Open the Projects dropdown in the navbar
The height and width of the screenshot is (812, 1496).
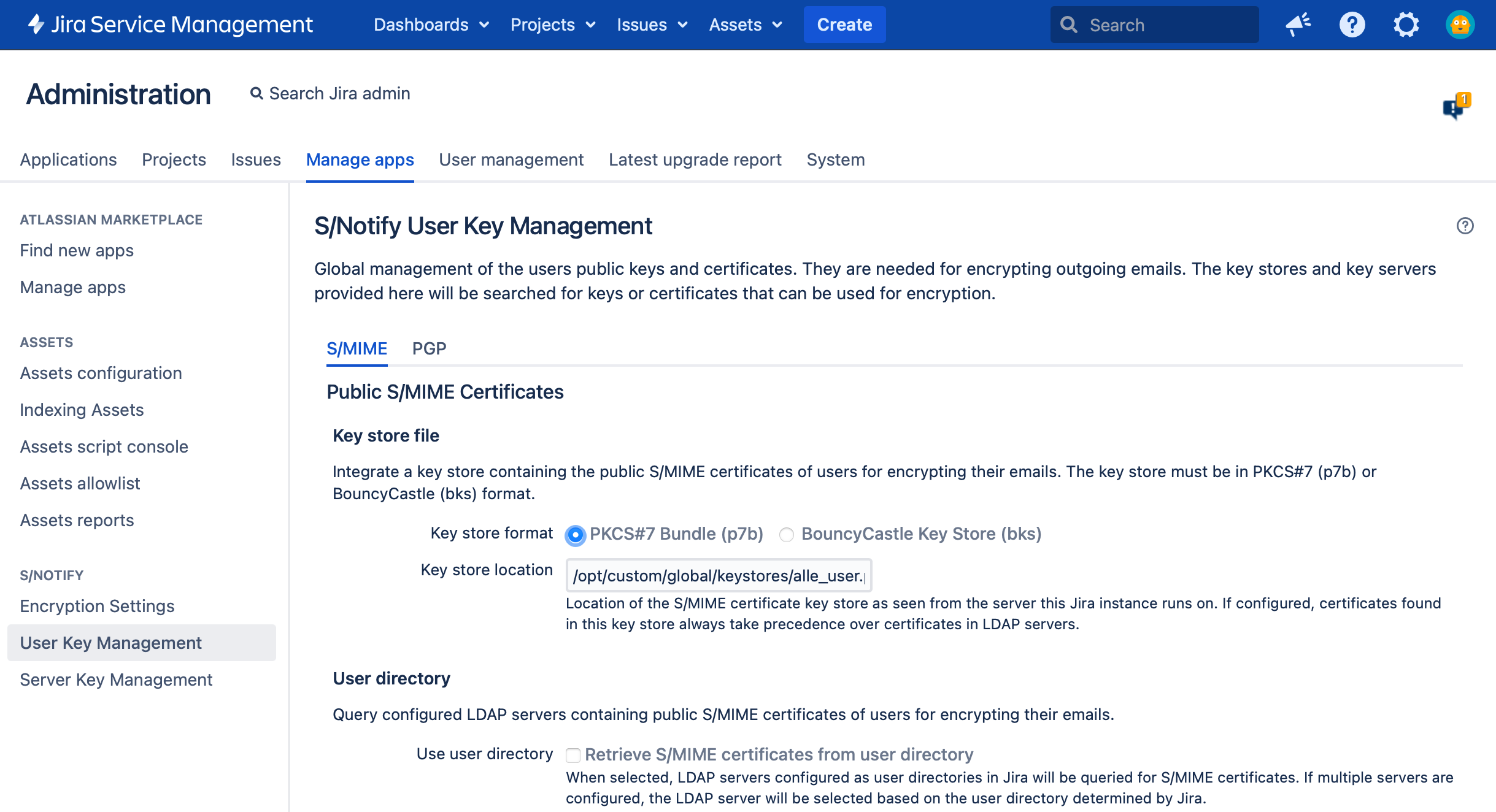coord(552,25)
